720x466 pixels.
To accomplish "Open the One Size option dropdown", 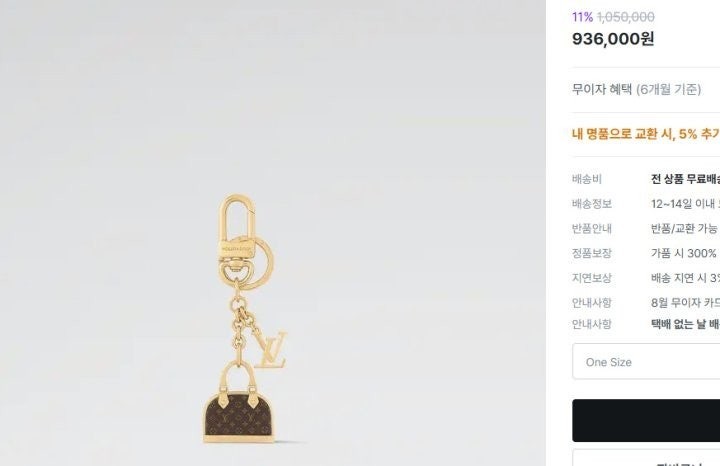I will pyautogui.click(x=646, y=362).
